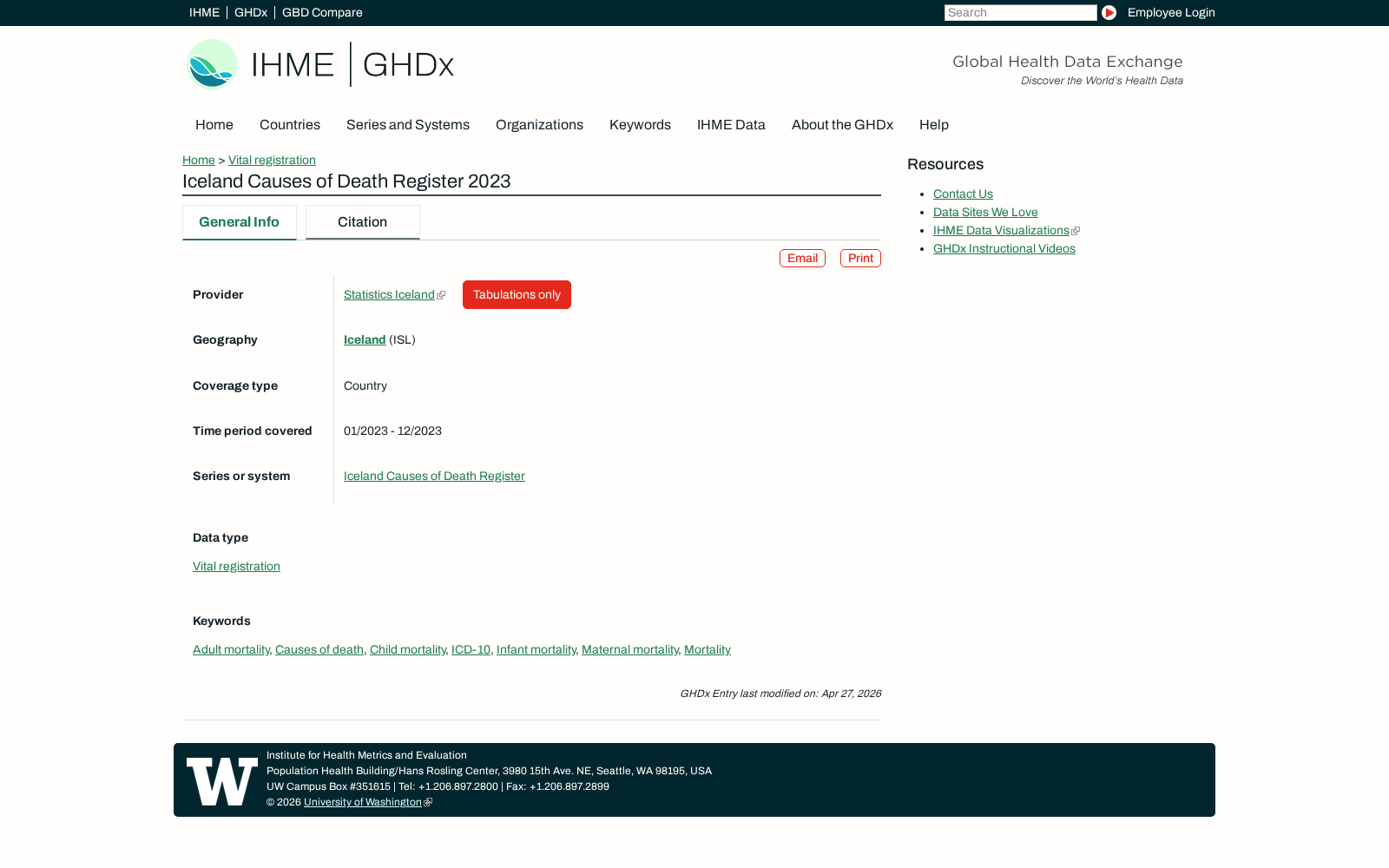Open the Iceland geography link
The image size is (1389, 868).
tap(365, 340)
